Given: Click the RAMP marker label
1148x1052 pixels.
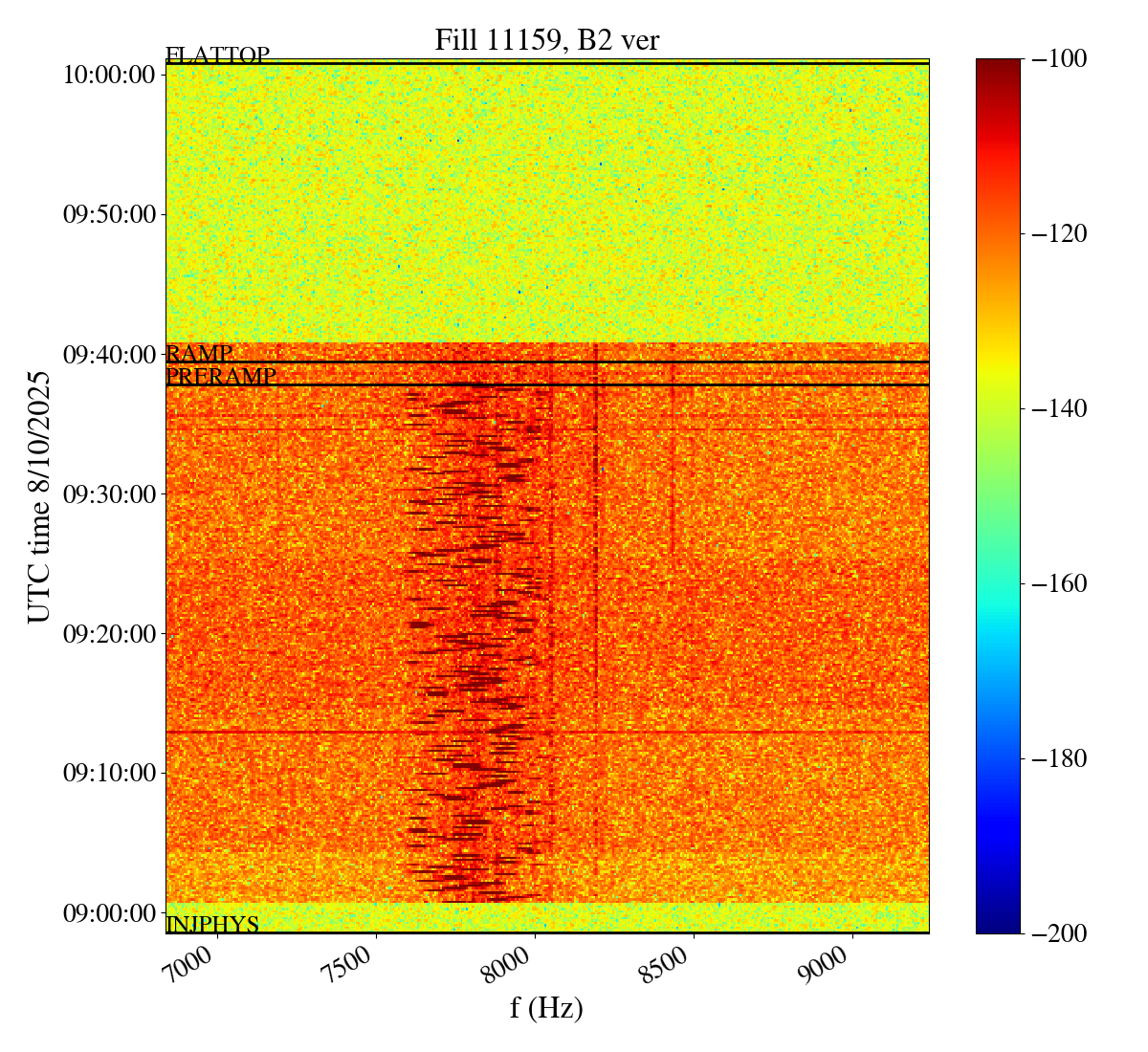Looking at the screenshot, I should pos(199,354).
